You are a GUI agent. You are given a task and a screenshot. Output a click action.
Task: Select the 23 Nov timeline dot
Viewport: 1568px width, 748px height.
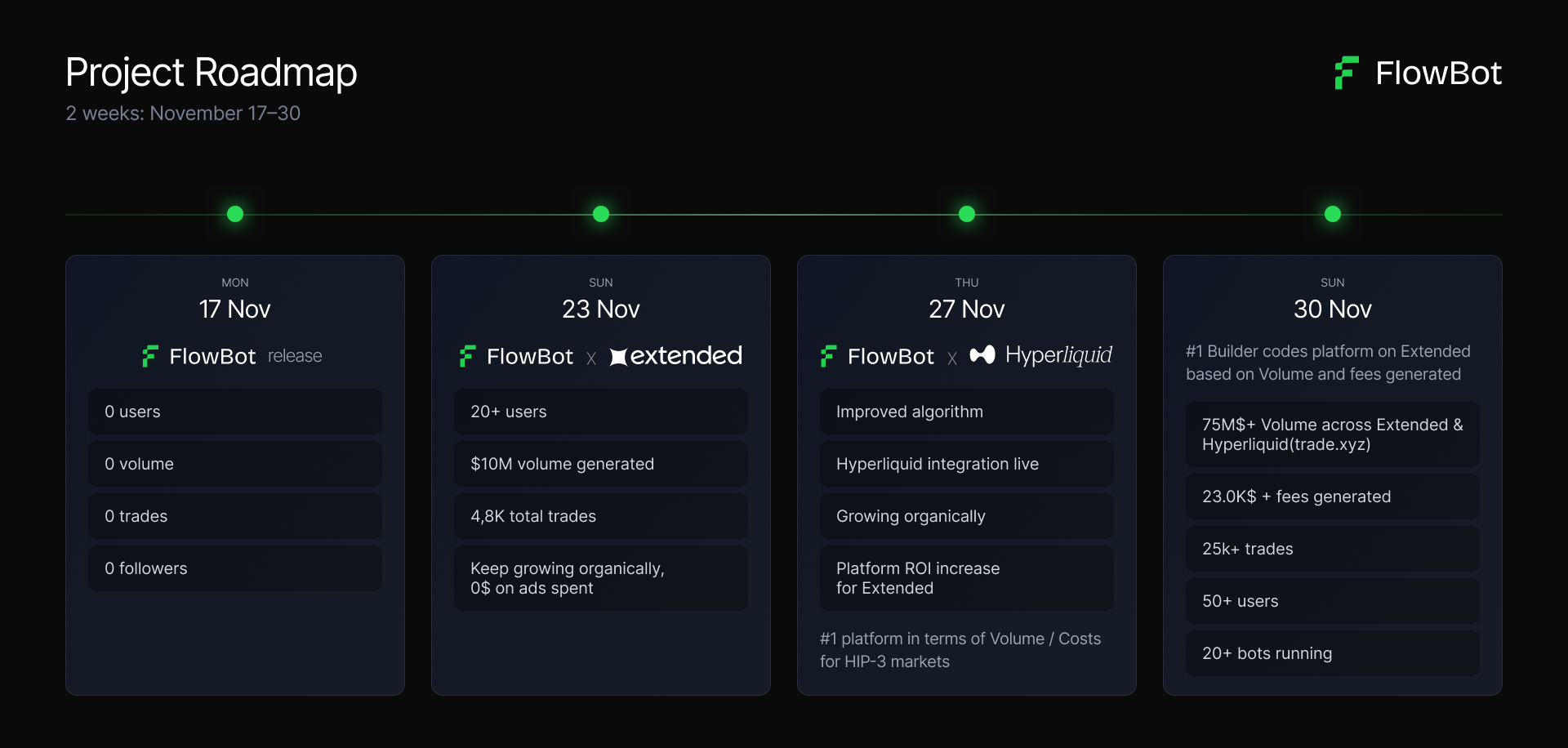tap(601, 214)
